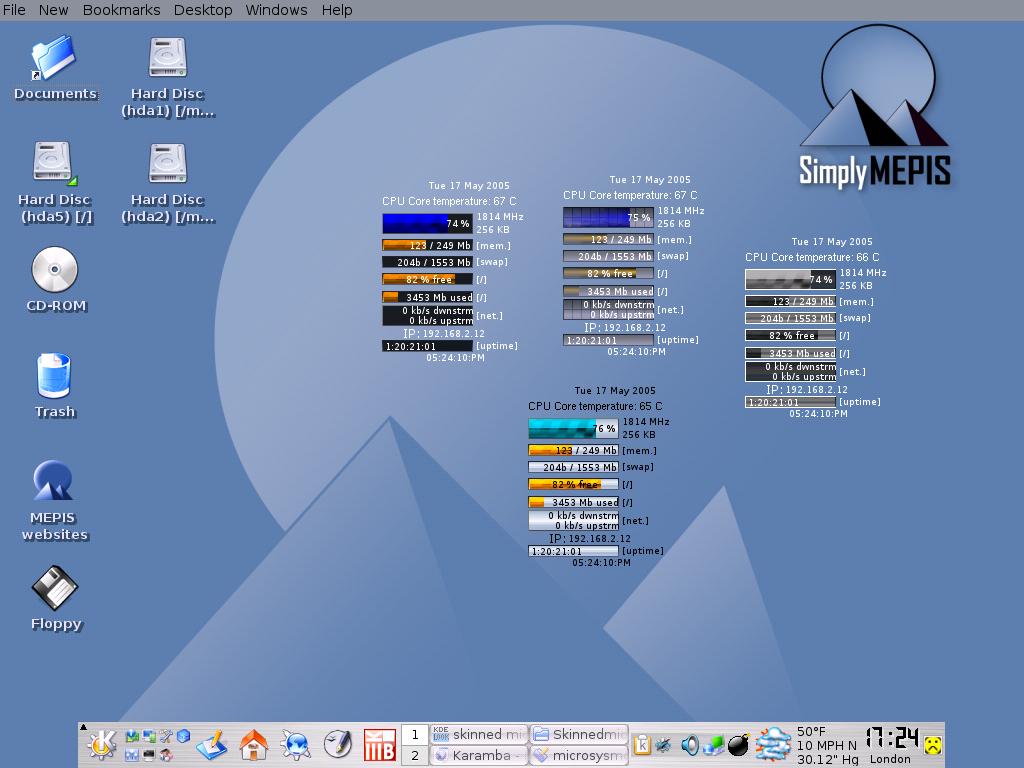Viewport: 1024px width, 768px height.
Task: Open the Help menu
Action: tap(337, 10)
